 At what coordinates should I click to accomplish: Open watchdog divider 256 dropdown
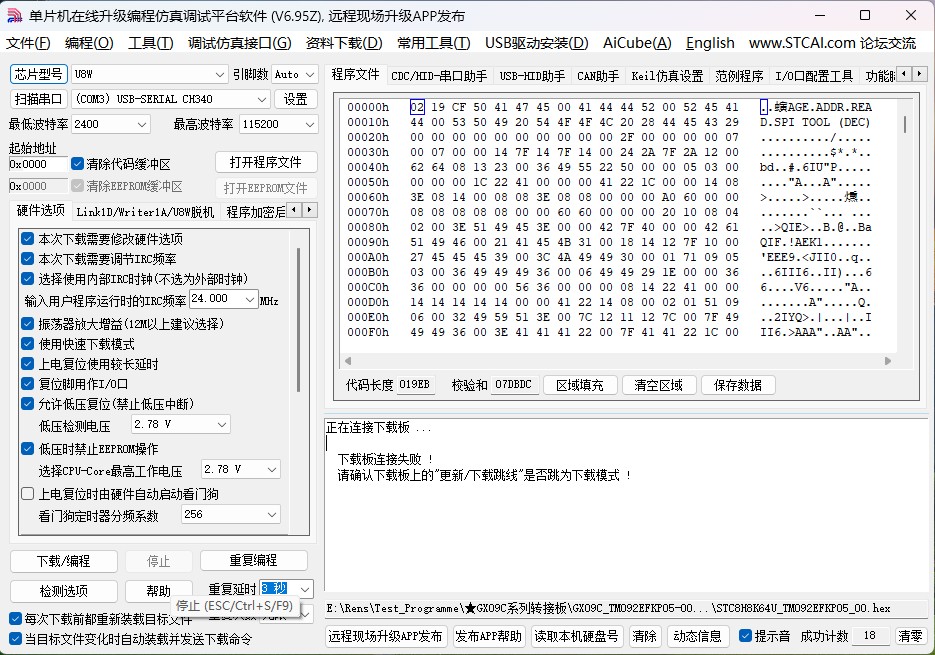click(x=272, y=514)
